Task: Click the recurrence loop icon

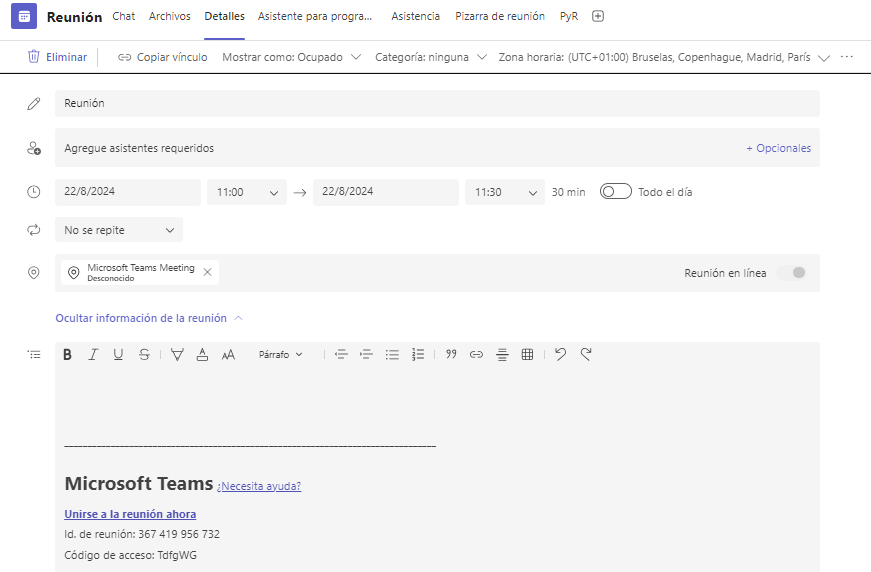Action: [x=34, y=230]
